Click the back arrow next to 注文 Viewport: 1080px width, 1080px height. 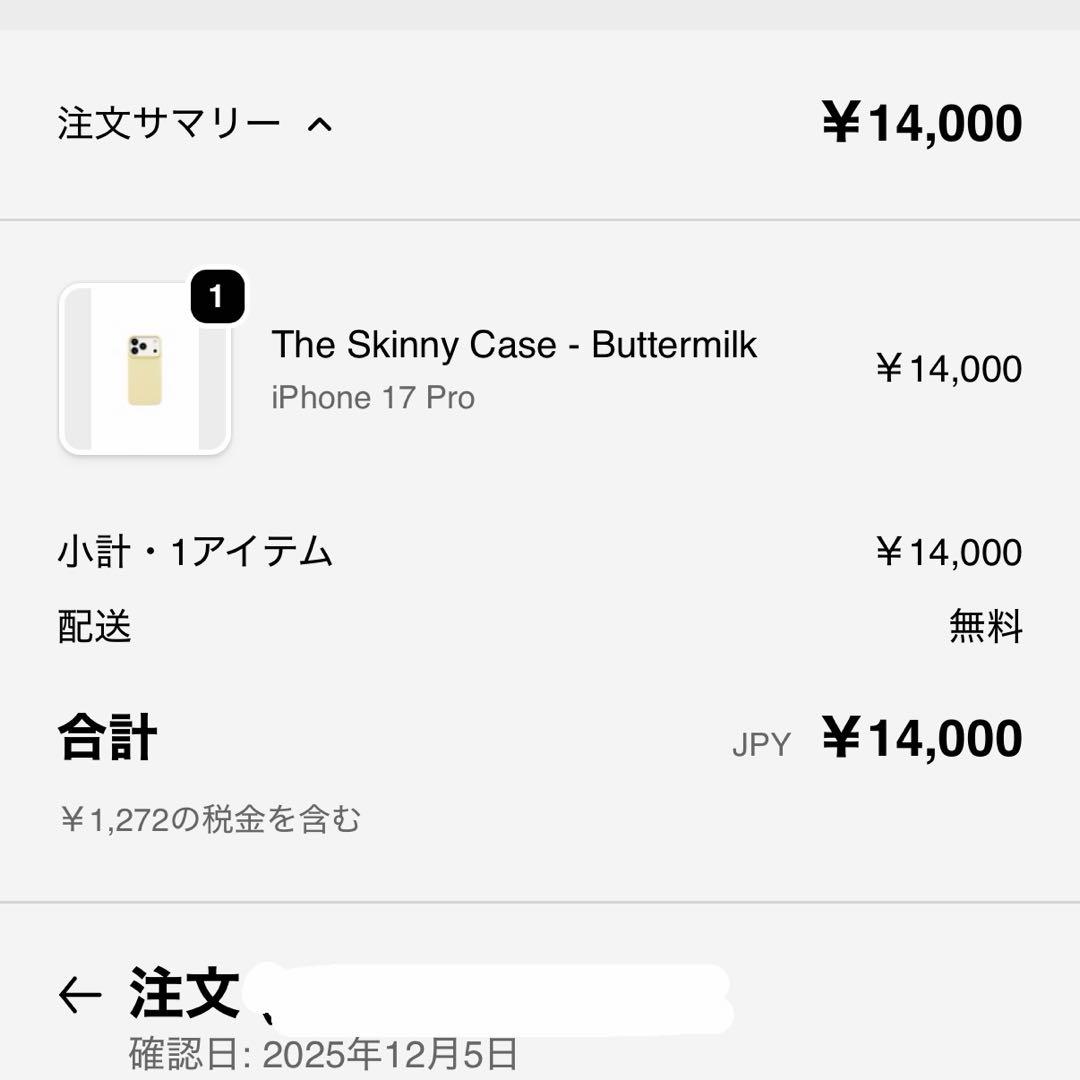click(78, 992)
